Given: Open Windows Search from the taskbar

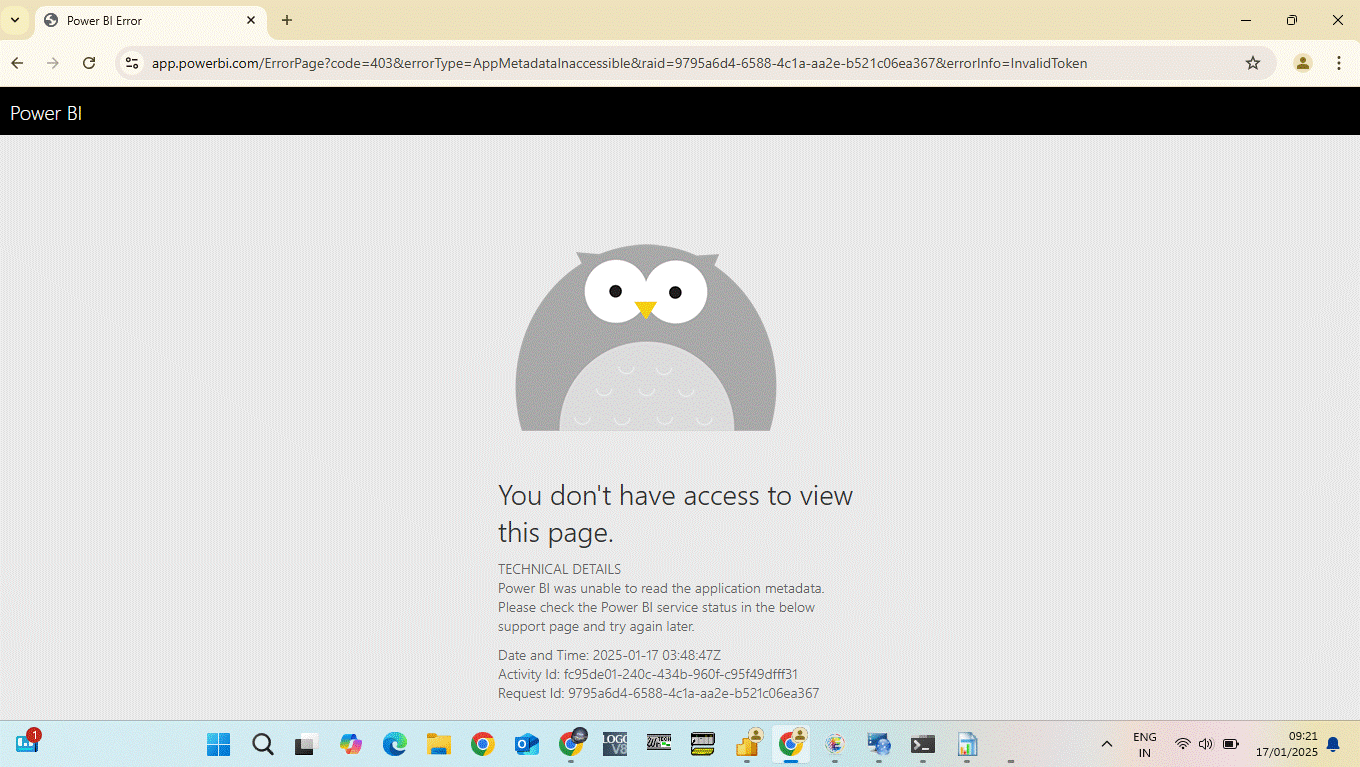Looking at the screenshot, I should pos(262,744).
